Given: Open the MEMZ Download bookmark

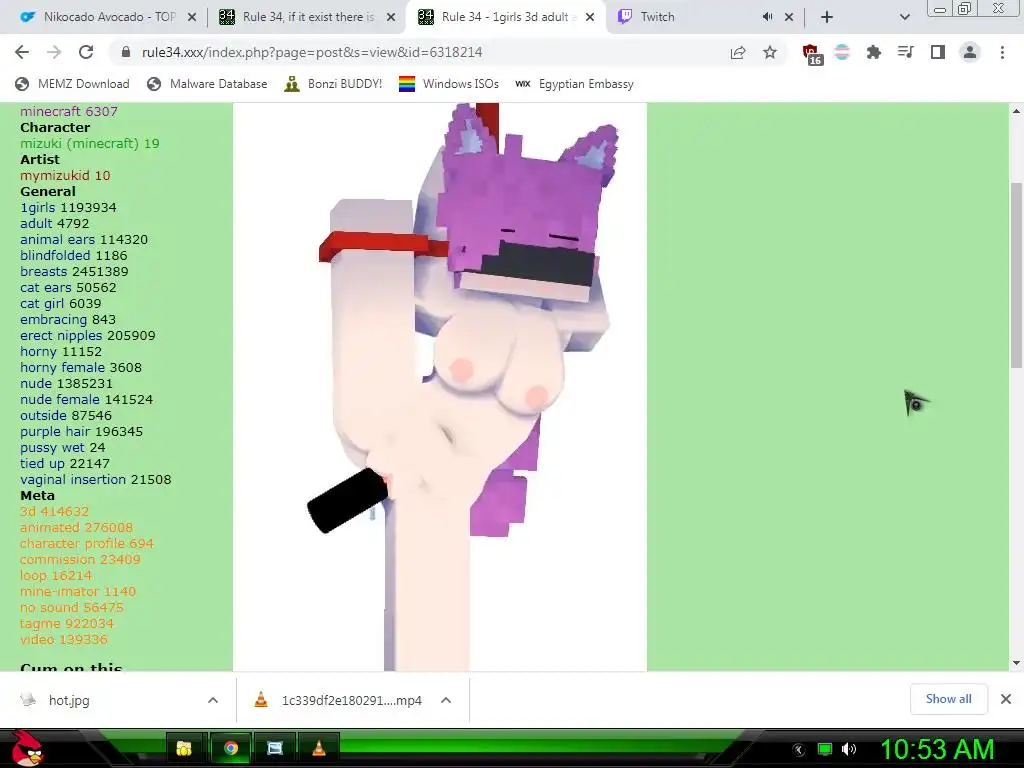Looking at the screenshot, I should [72, 84].
